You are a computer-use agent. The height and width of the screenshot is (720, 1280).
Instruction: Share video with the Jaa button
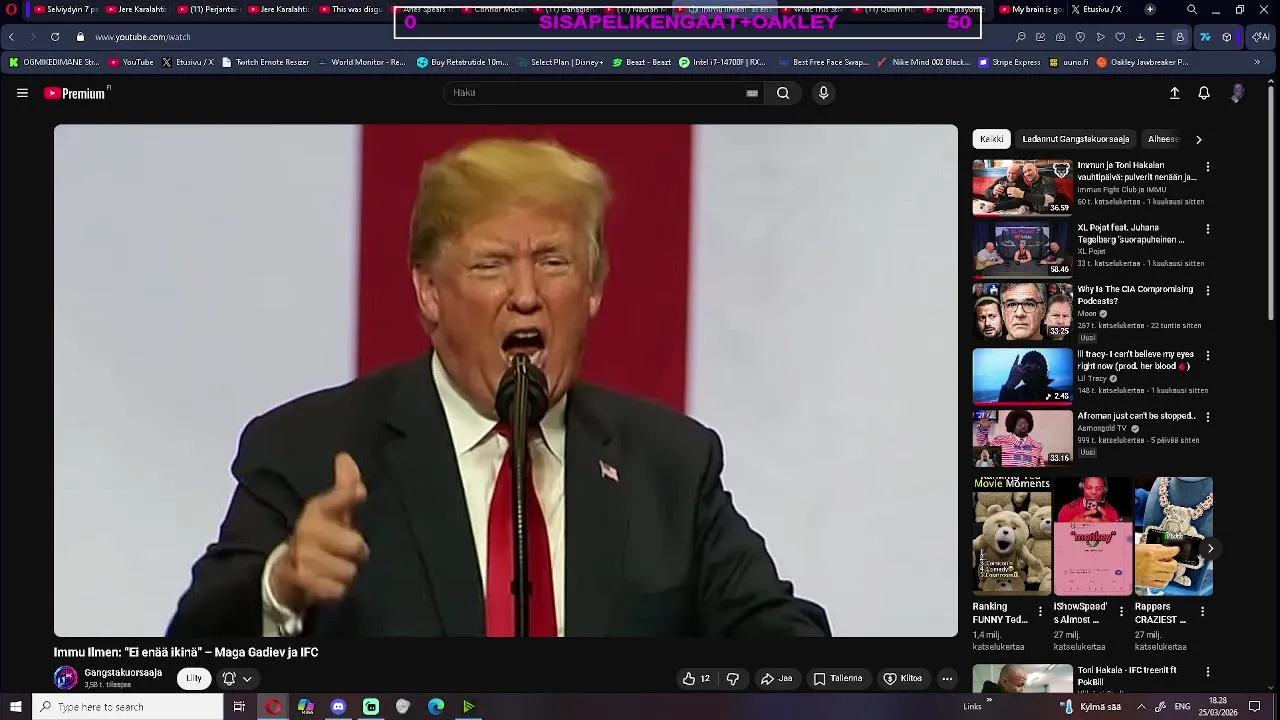[x=777, y=678]
